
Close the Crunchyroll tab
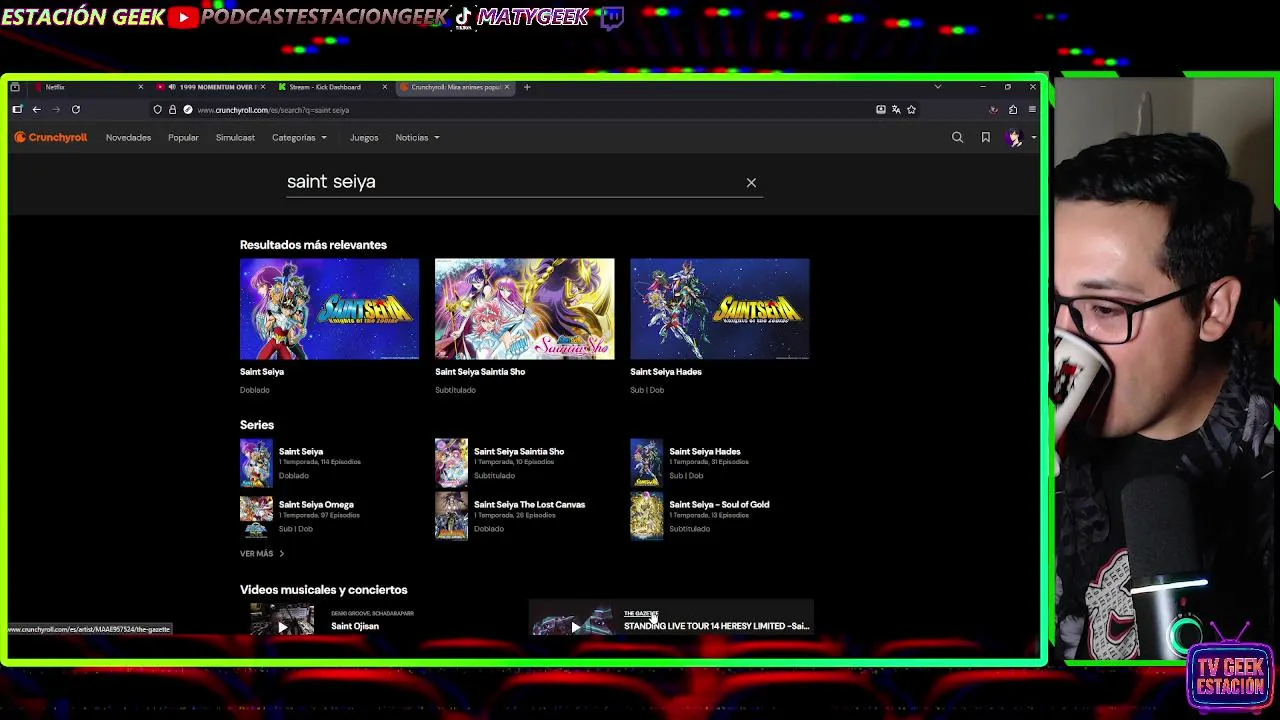coord(507,87)
